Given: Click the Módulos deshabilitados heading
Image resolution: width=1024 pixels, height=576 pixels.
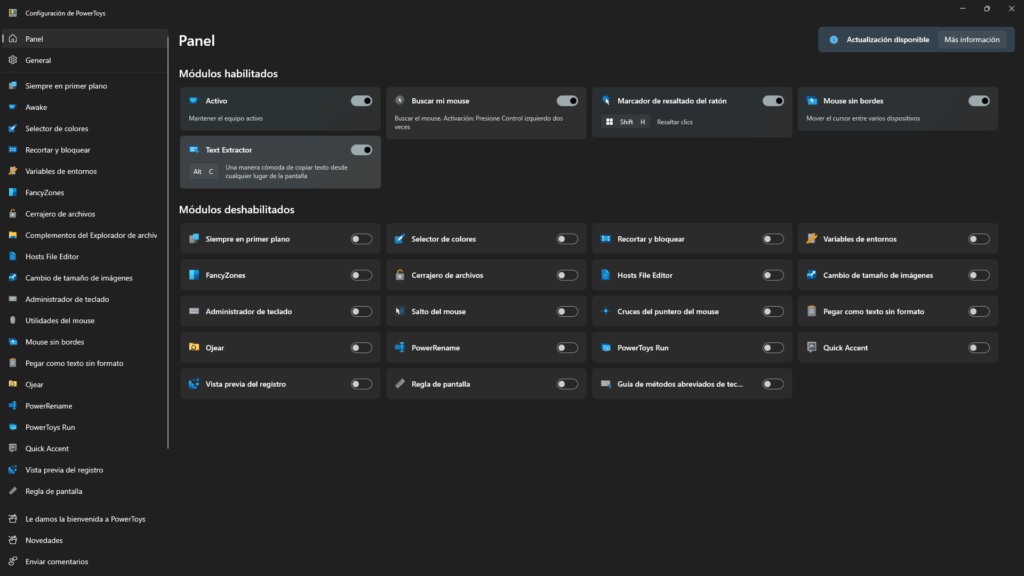Looking at the screenshot, I should [x=236, y=210].
